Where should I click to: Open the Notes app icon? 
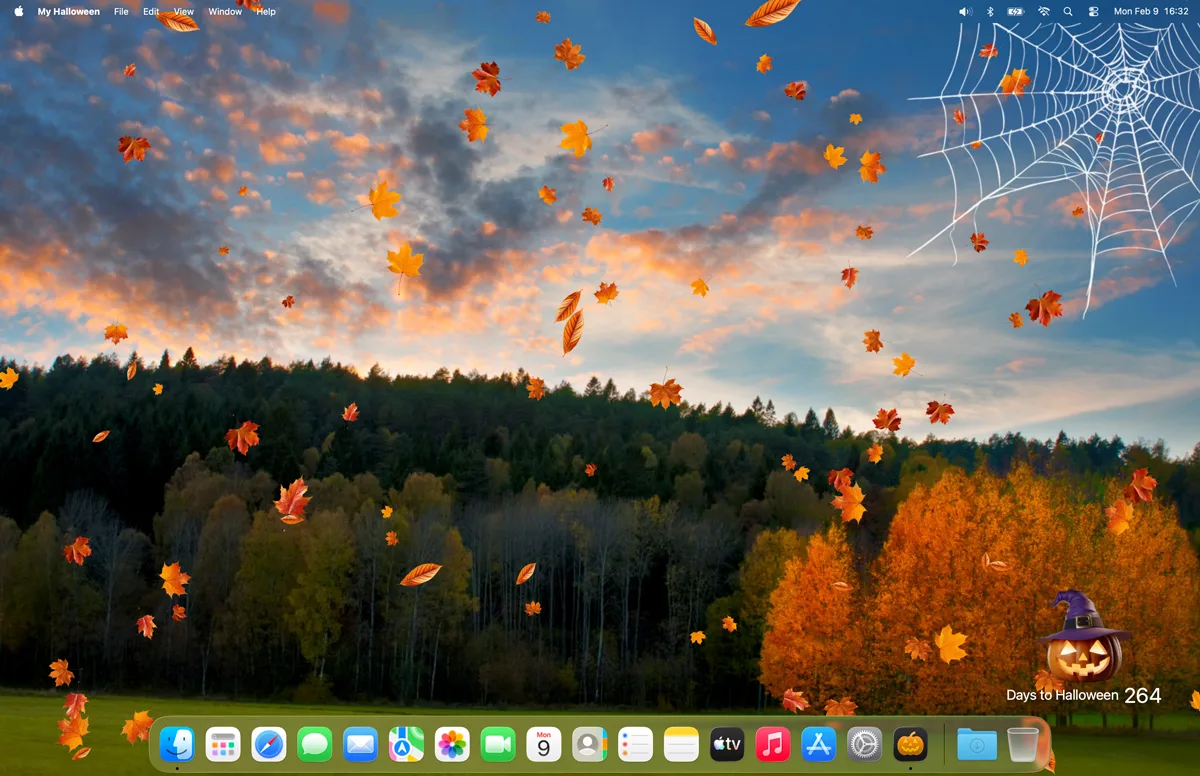(681, 744)
